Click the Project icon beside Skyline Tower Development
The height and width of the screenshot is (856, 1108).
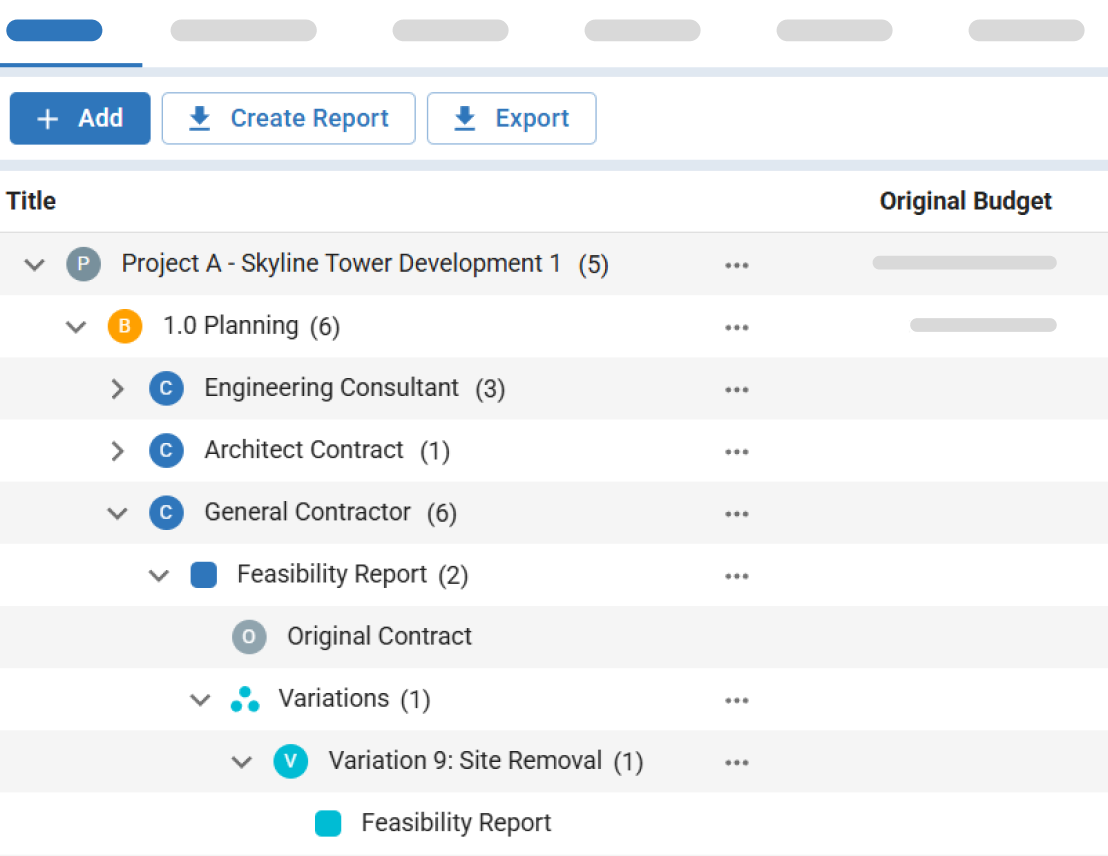[x=84, y=263]
